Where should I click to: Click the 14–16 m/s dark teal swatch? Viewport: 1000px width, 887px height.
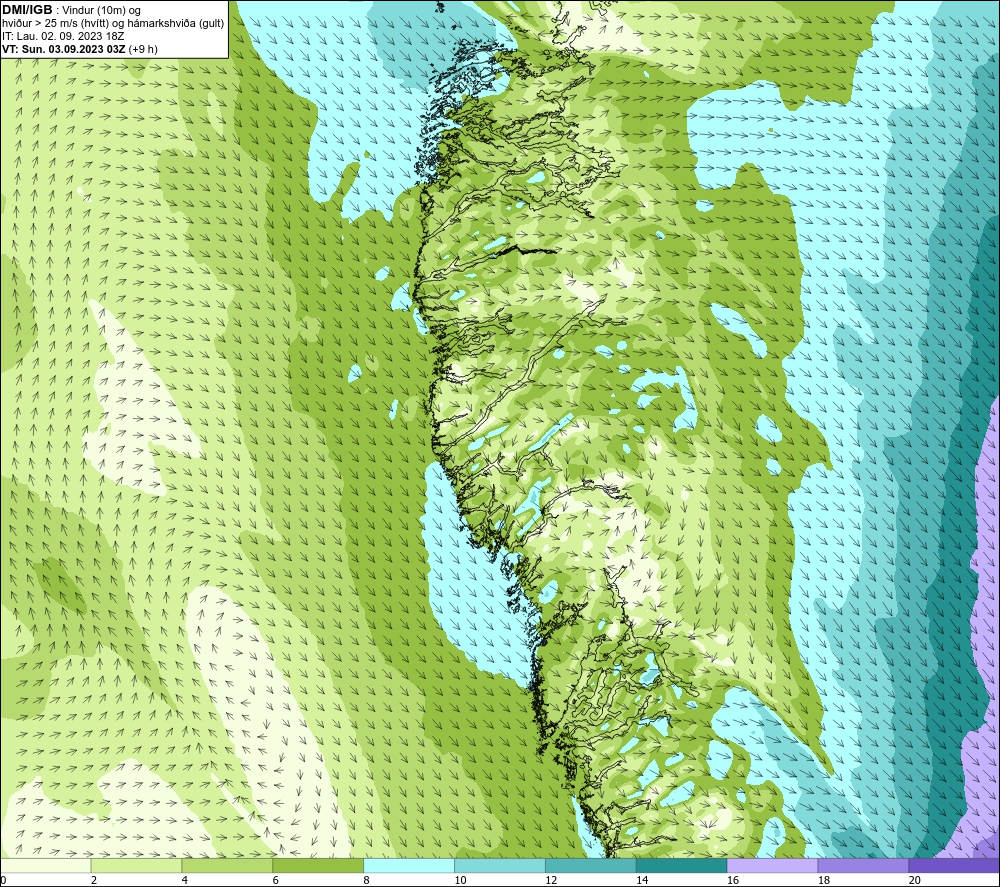pos(682,866)
